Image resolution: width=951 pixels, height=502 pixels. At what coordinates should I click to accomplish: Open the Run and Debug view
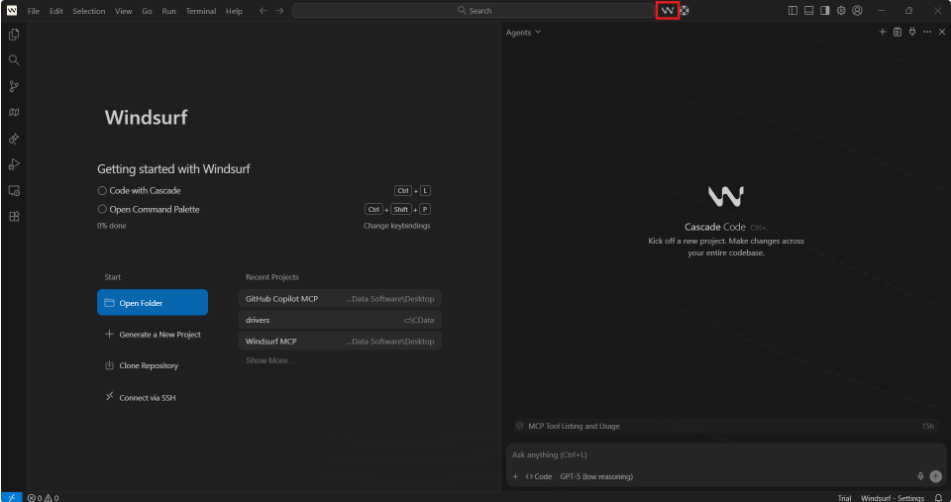click(x=14, y=164)
